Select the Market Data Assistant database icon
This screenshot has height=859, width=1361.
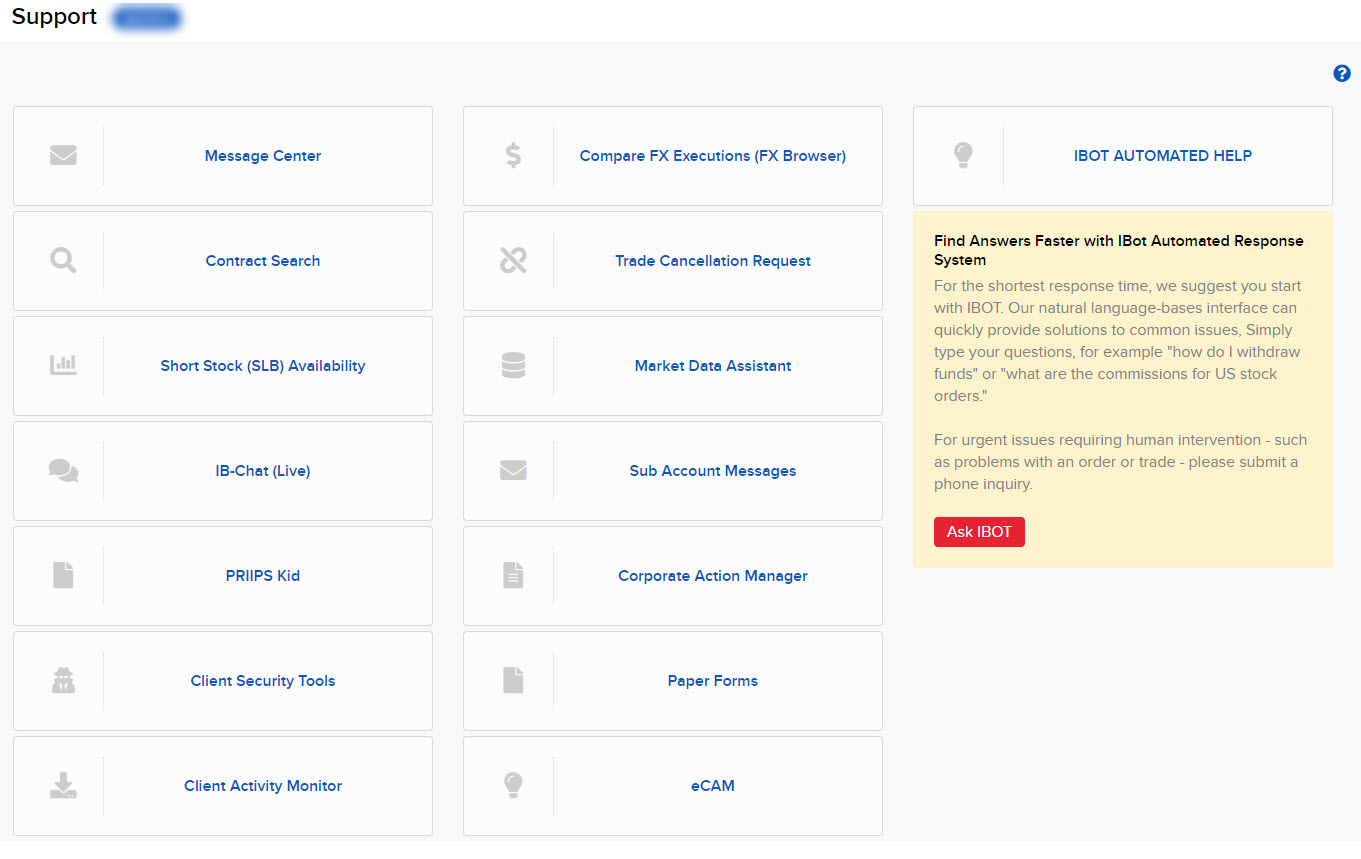[x=513, y=365]
